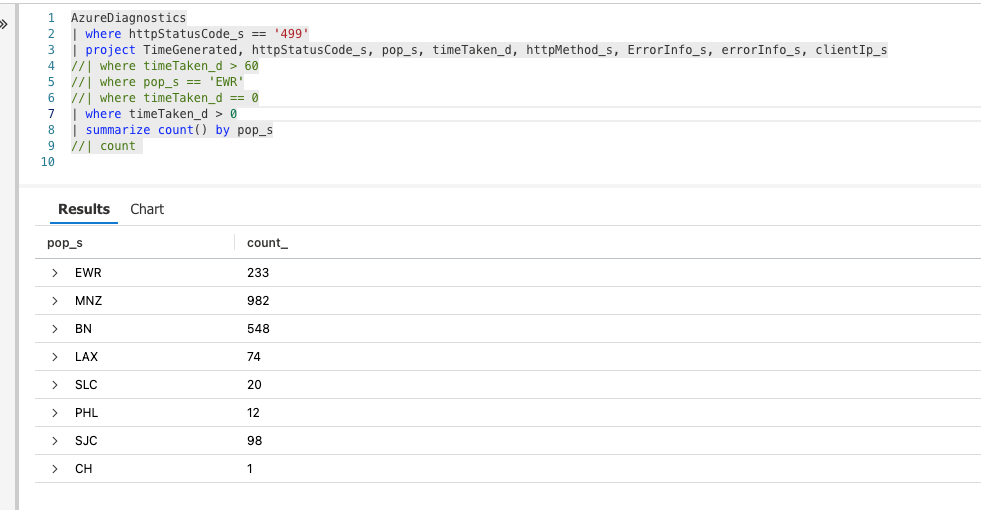981x510 pixels.
Task: Expand the SLC result row
Action: tap(55, 385)
